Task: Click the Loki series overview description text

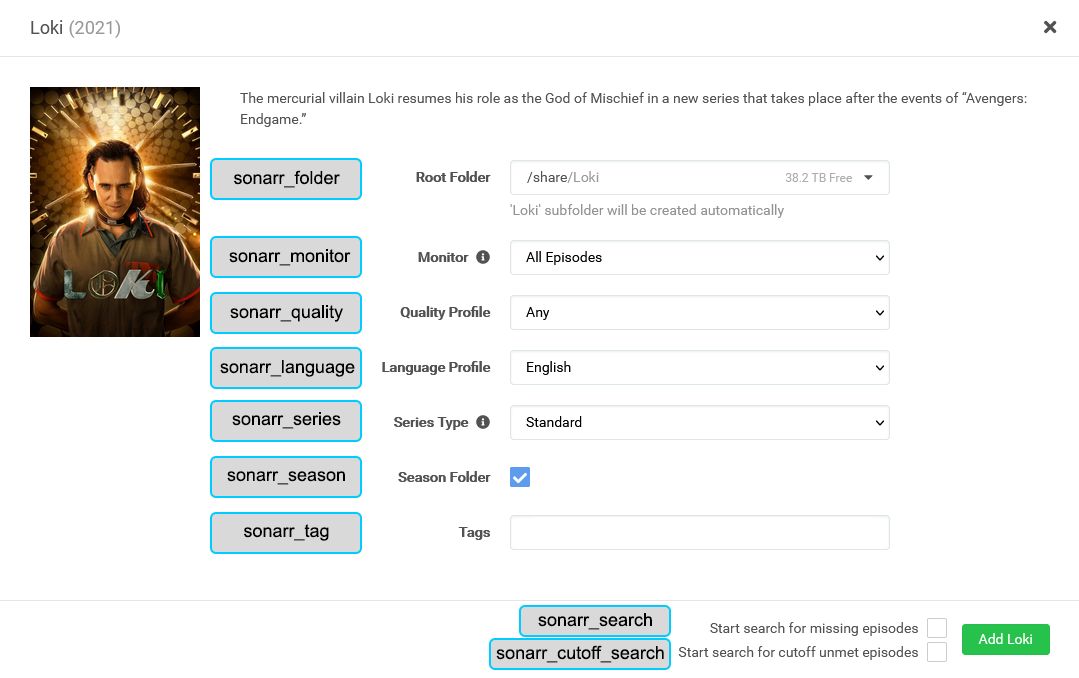Action: (x=633, y=109)
